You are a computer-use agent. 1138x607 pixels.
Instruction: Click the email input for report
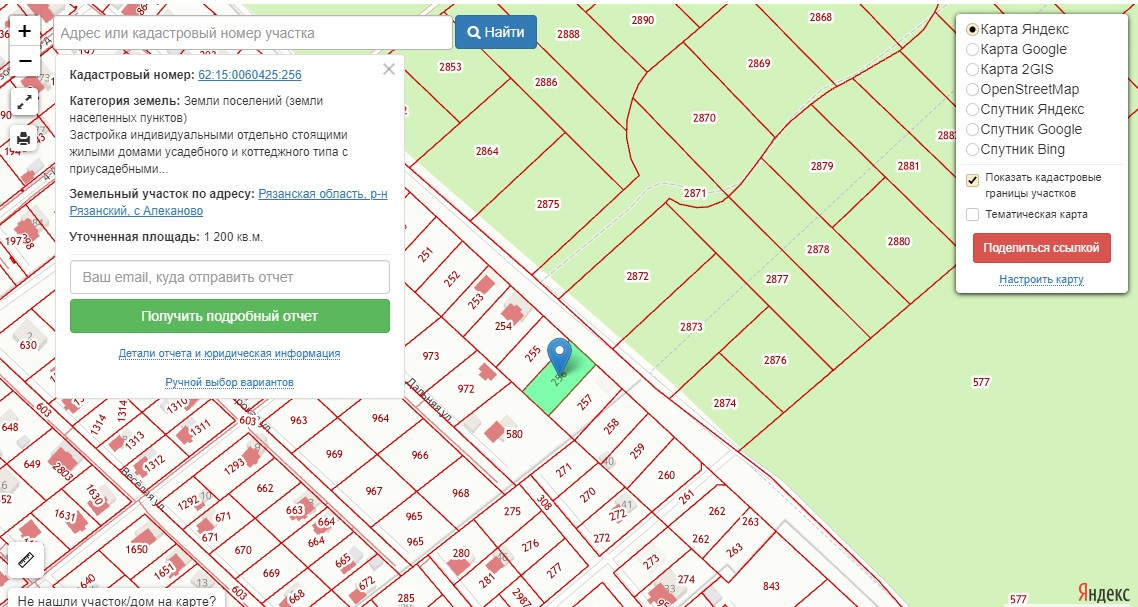pos(229,277)
